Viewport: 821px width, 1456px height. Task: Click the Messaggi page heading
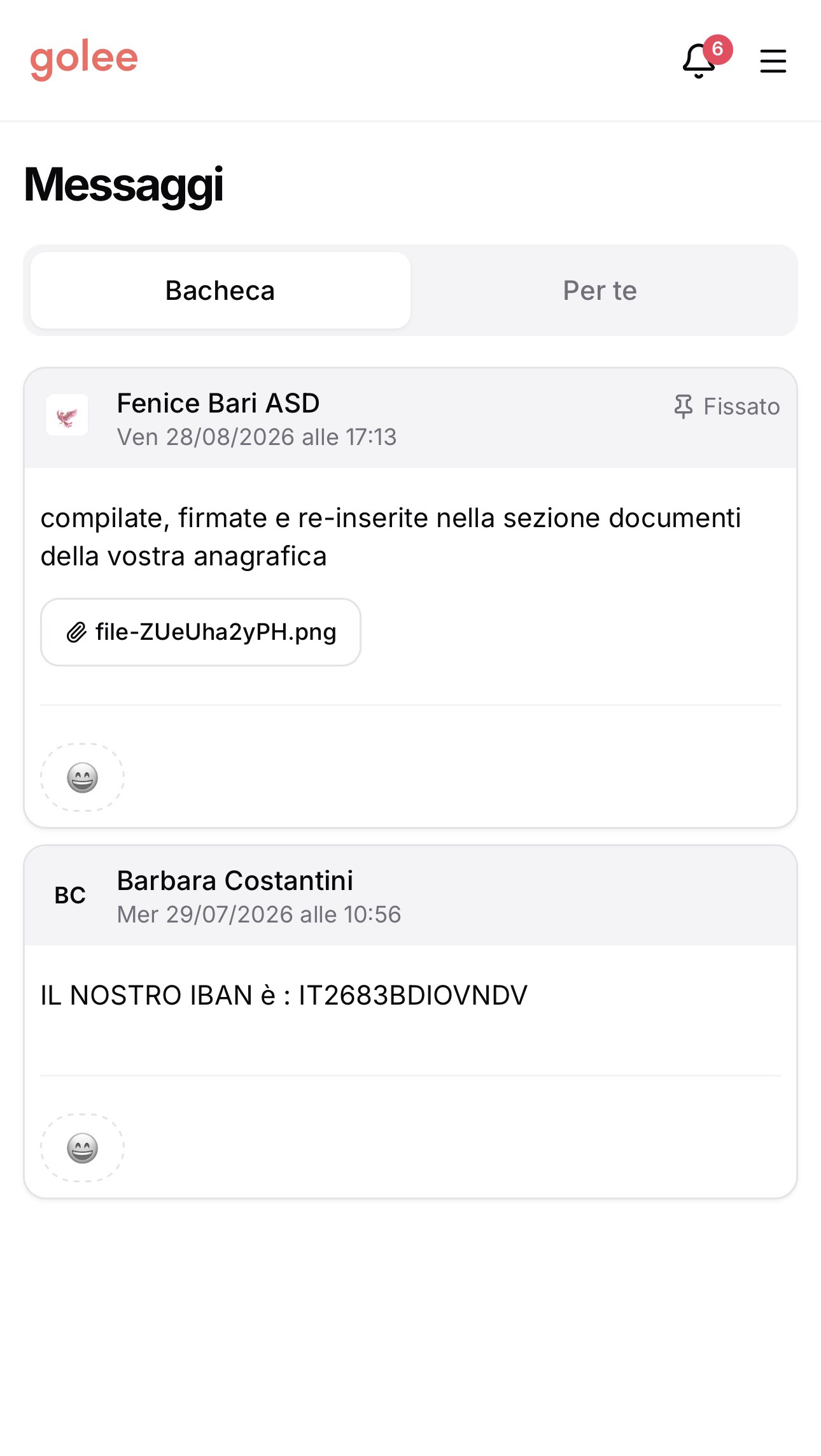tap(123, 185)
